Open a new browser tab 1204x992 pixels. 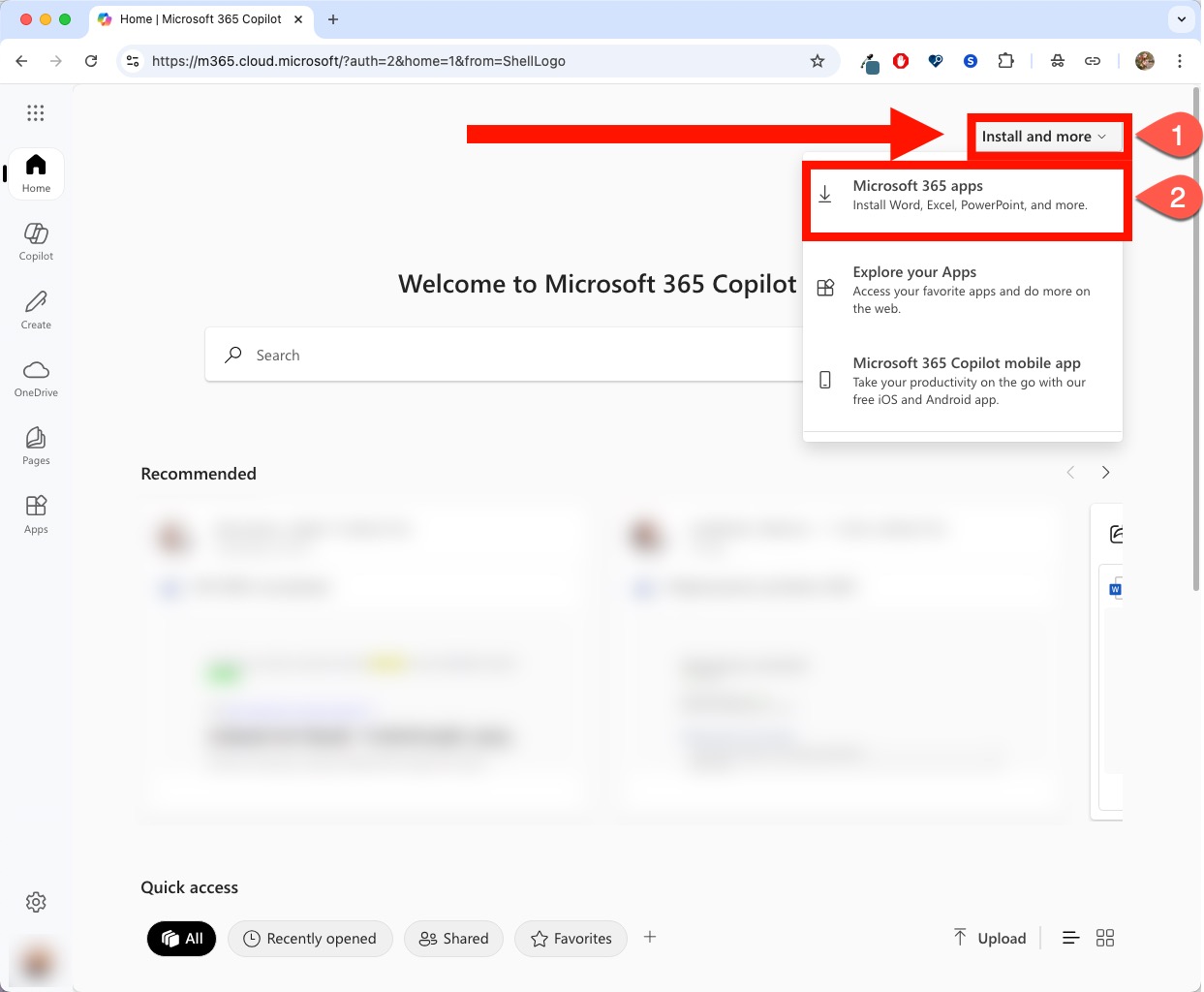pos(333,19)
